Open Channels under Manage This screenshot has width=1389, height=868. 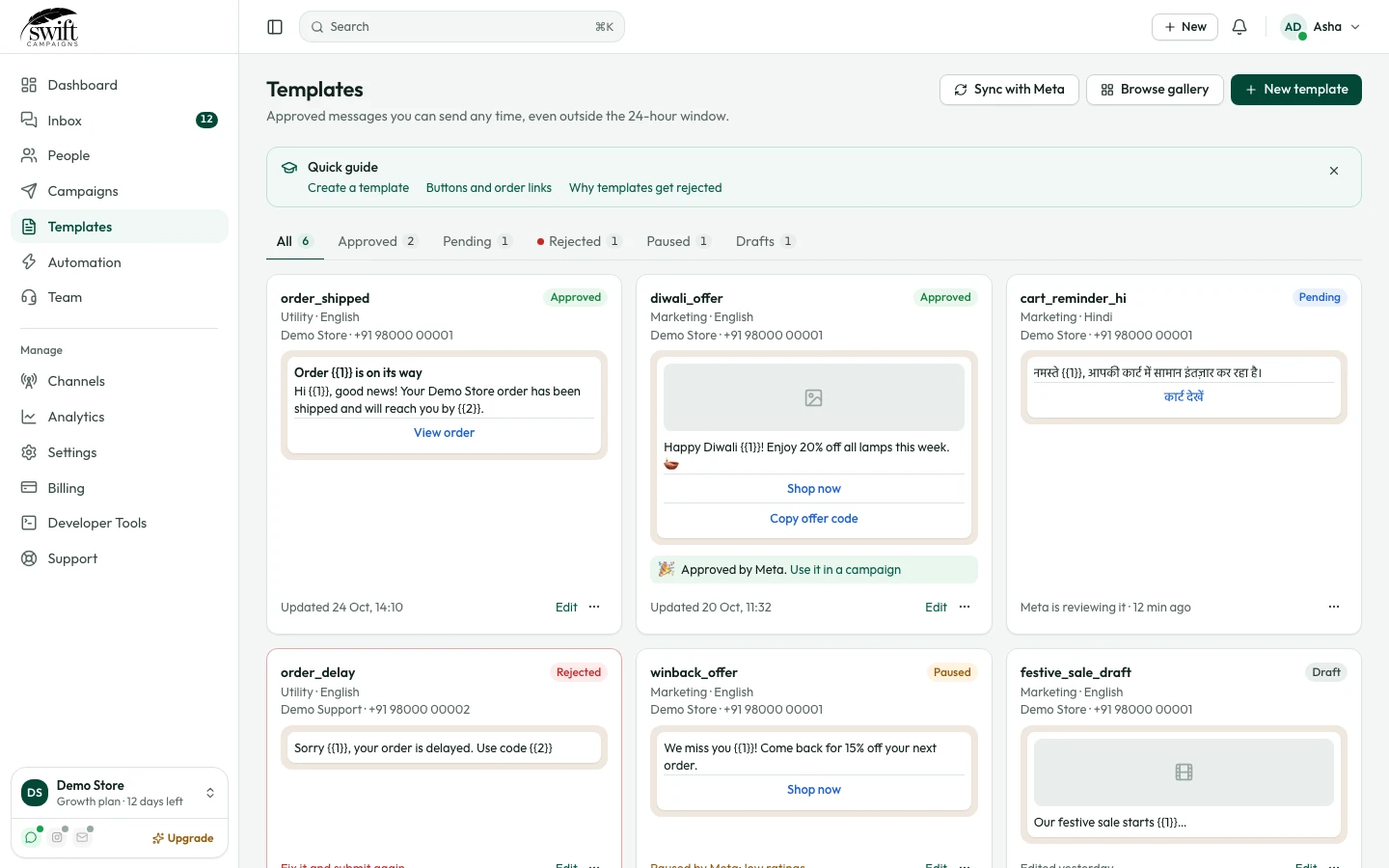[120, 381]
